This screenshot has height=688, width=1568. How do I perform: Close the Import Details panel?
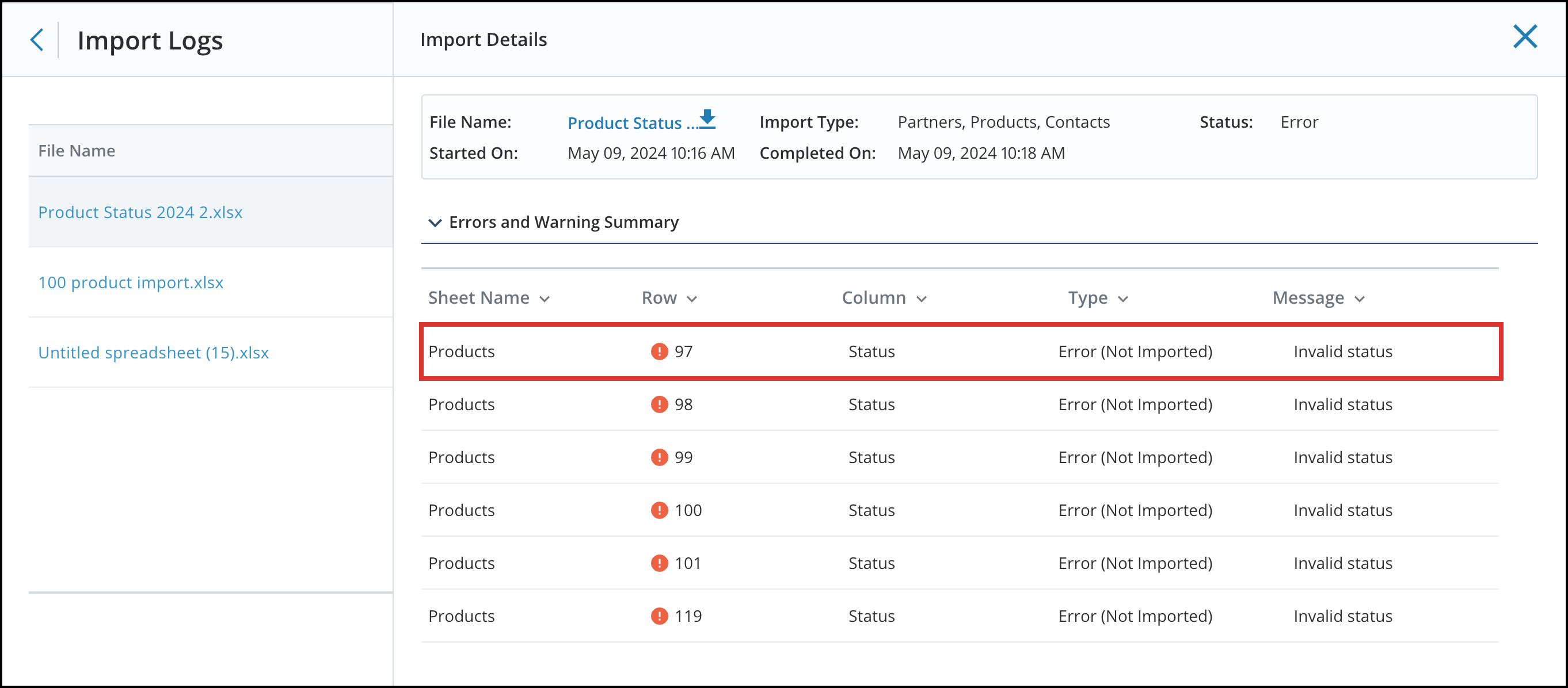tap(1525, 36)
